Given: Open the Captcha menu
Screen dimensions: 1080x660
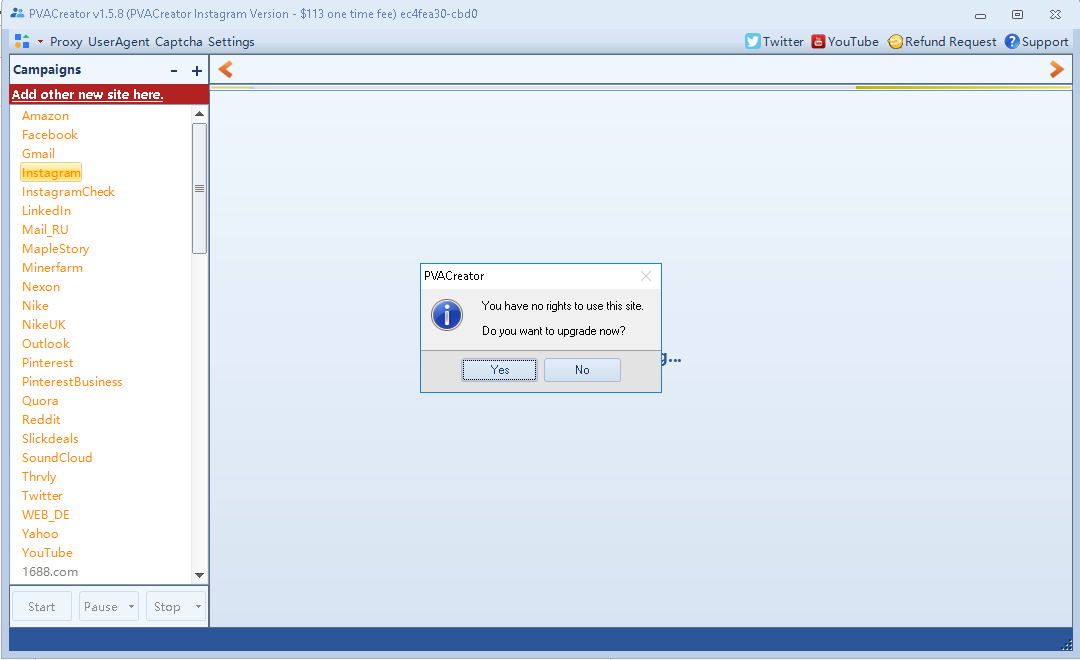Looking at the screenshot, I should 179,42.
